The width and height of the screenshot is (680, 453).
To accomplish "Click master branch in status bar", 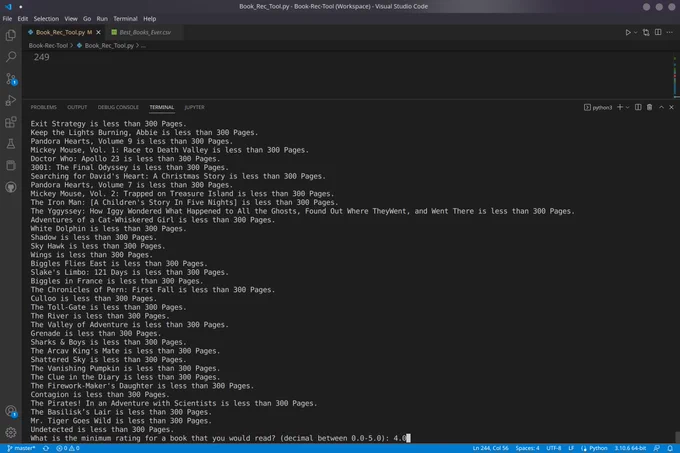I will pos(21,448).
